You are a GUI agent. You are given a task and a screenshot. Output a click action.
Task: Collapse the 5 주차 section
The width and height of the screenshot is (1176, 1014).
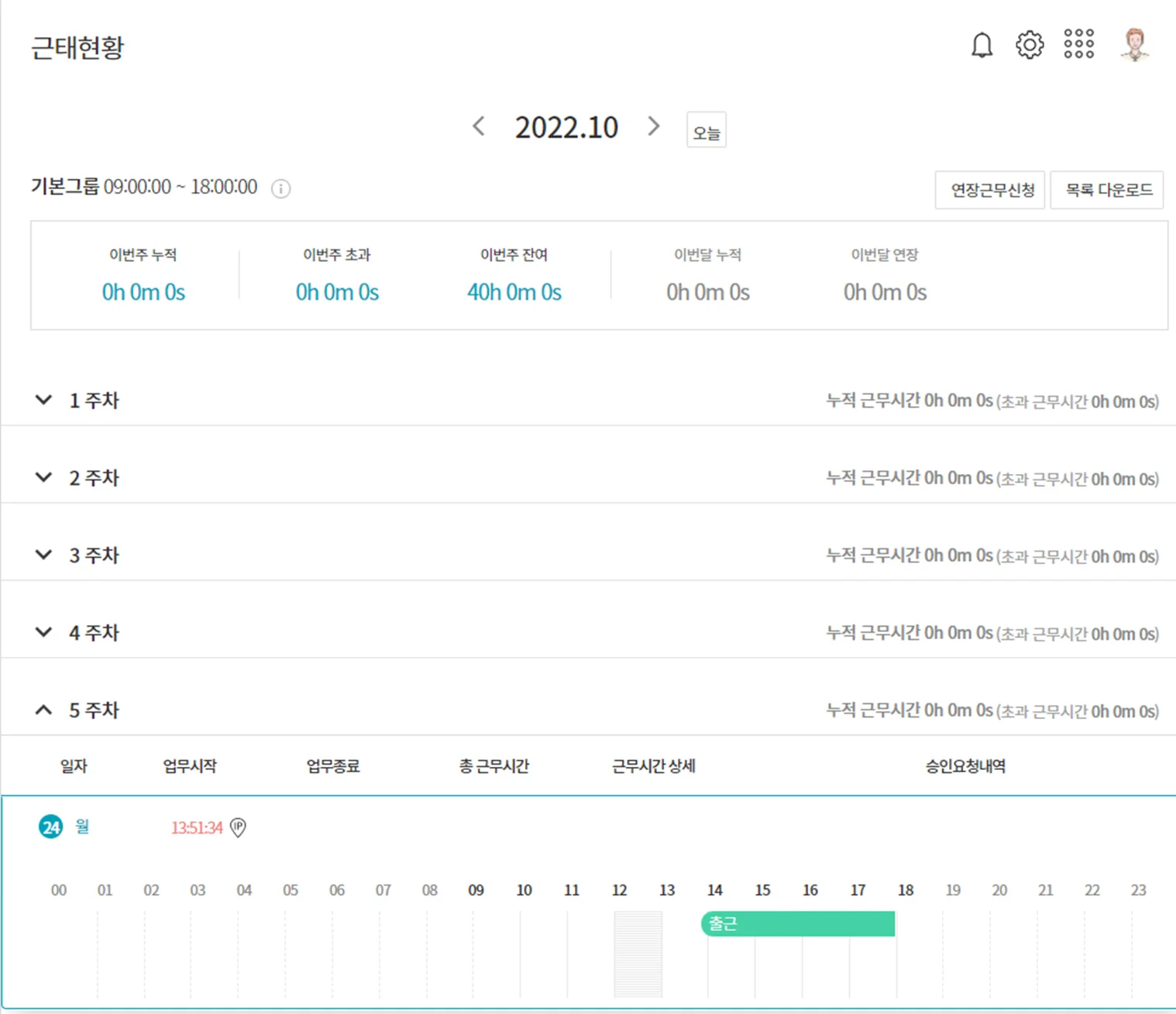tap(44, 710)
